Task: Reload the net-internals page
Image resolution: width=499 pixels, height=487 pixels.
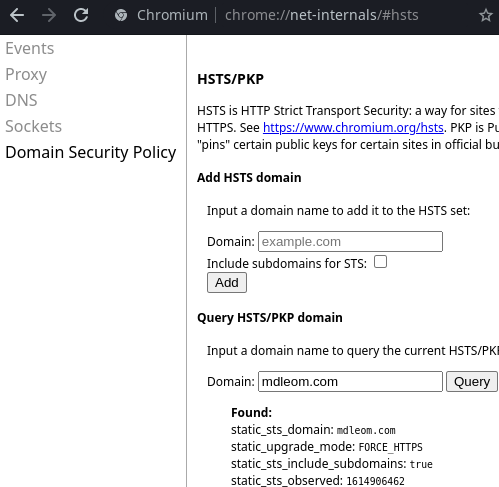Action: pyautogui.click(x=81, y=15)
